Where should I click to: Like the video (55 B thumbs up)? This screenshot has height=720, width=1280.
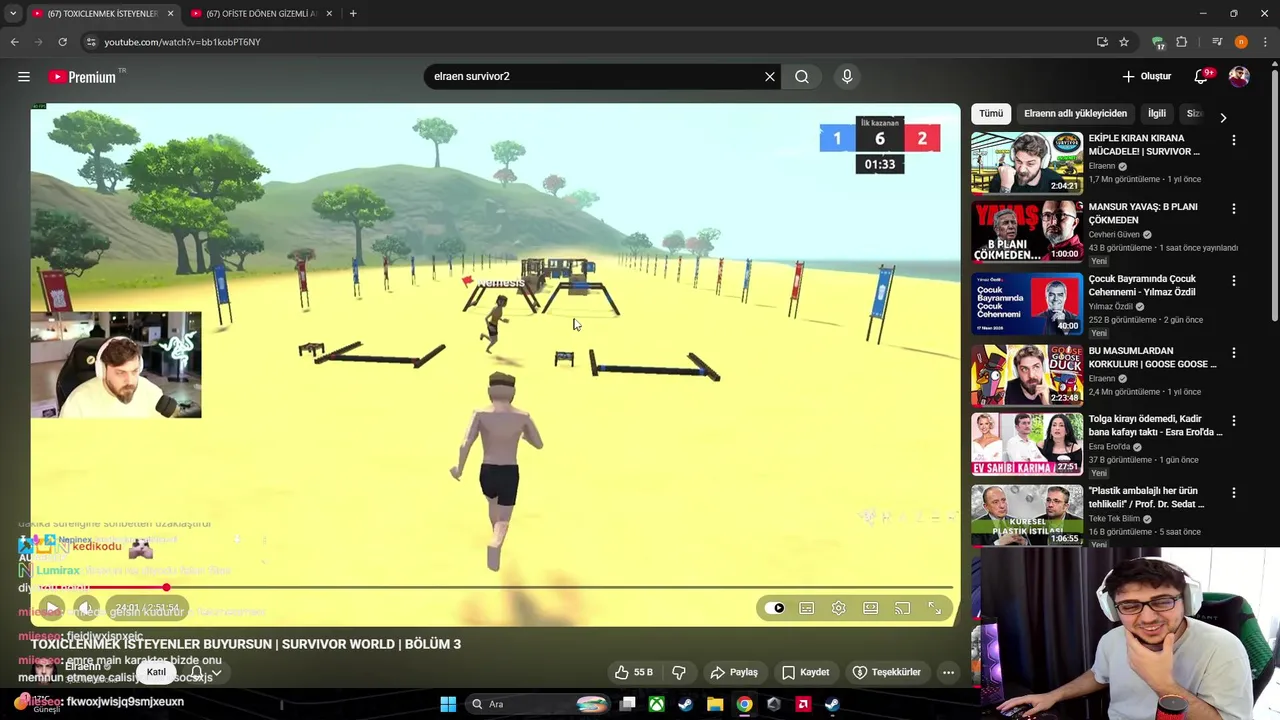[634, 672]
